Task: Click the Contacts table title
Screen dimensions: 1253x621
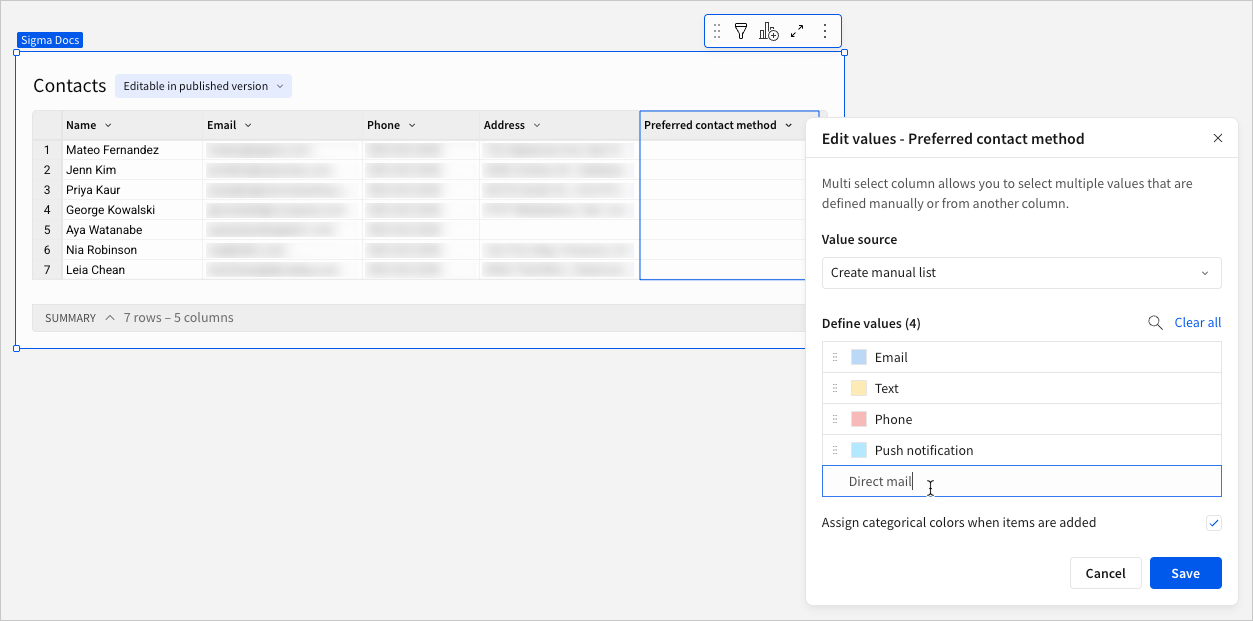Action: (x=70, y=86)
